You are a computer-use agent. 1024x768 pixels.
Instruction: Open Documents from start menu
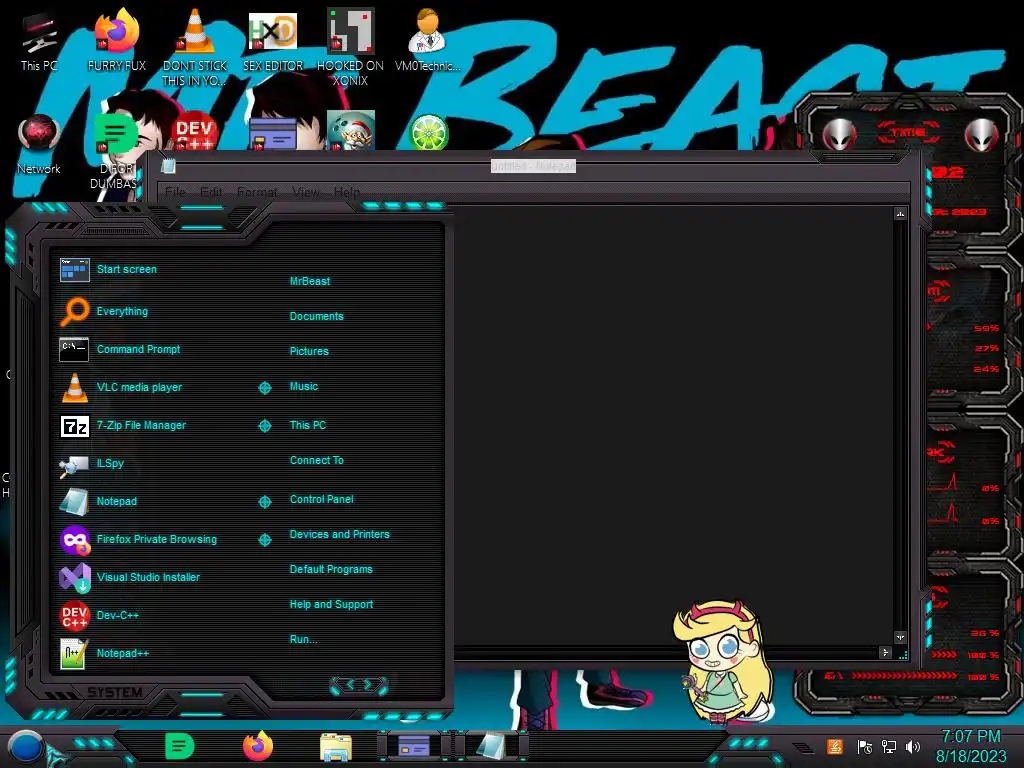[x=316, y=316]
